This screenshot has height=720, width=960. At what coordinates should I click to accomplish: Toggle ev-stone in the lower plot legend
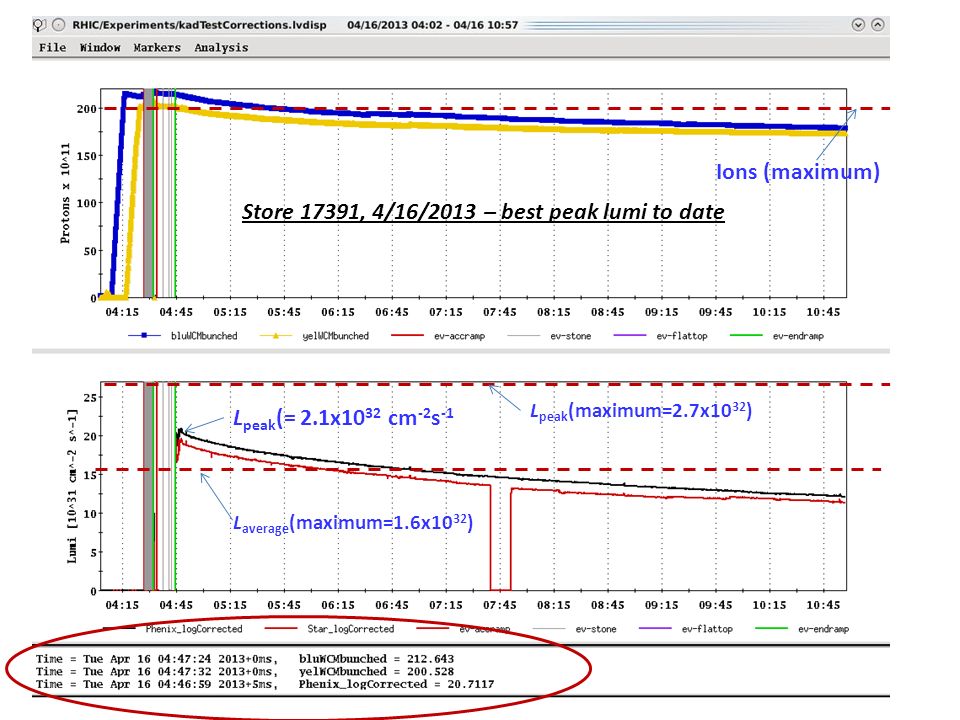click(x=576, y=629)
